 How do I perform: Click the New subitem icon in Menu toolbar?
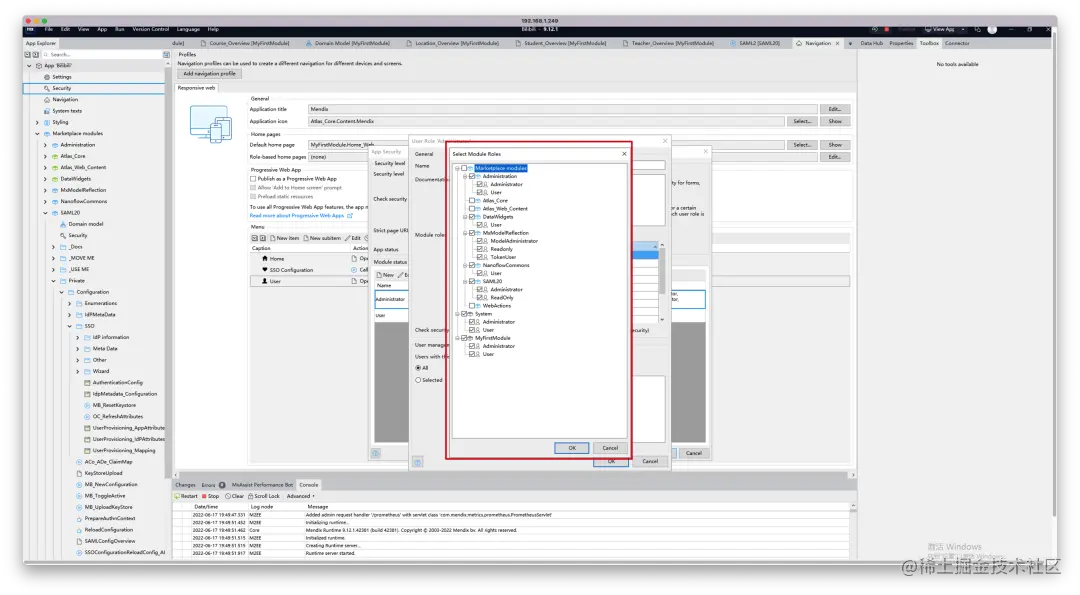click(x=306, y=238)
